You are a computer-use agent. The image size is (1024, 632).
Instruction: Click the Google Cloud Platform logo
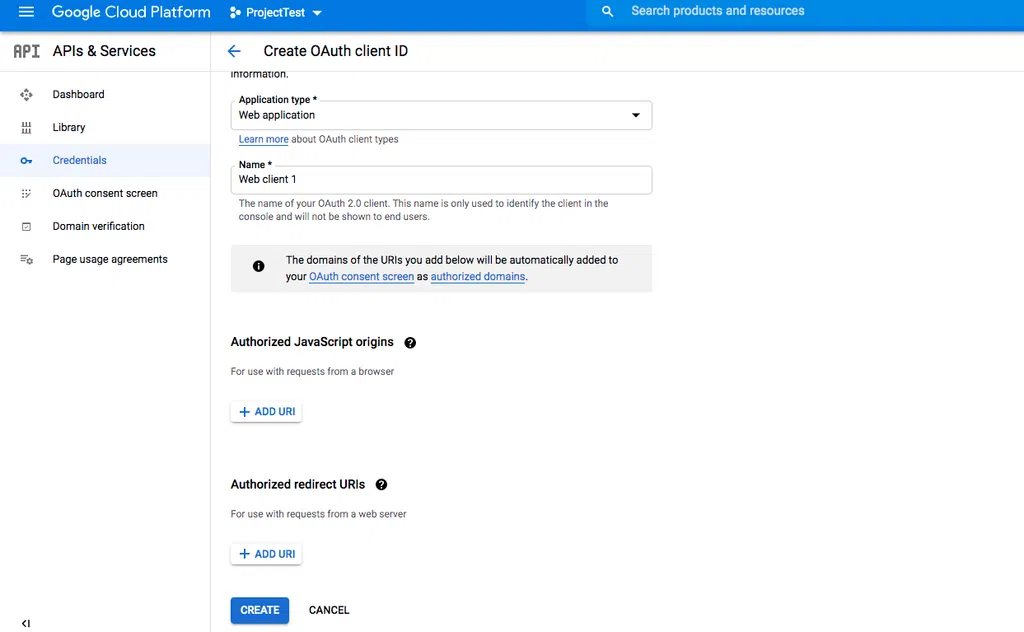[131, 12]
